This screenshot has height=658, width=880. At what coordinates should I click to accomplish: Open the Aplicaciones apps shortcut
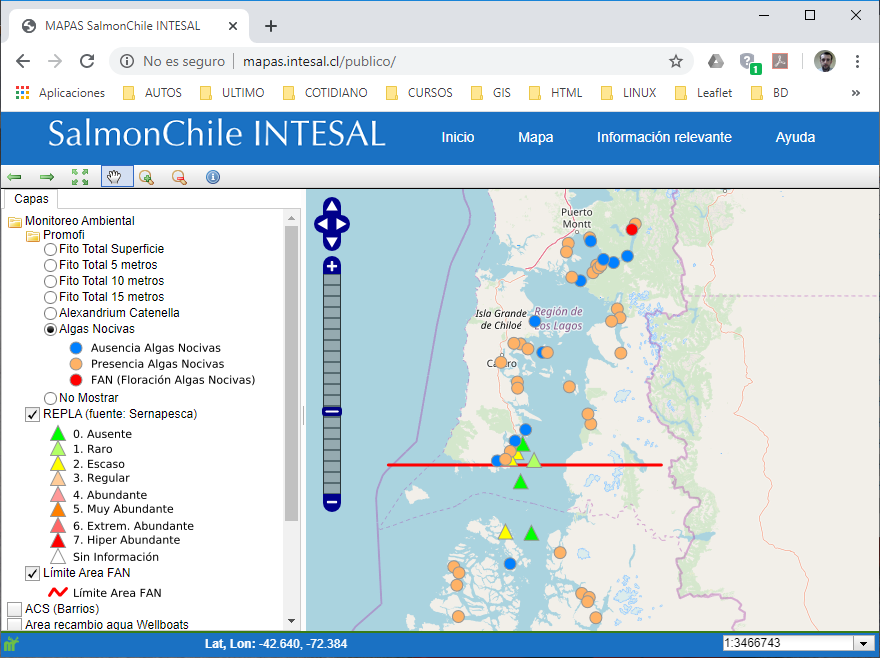click(60, 93)
